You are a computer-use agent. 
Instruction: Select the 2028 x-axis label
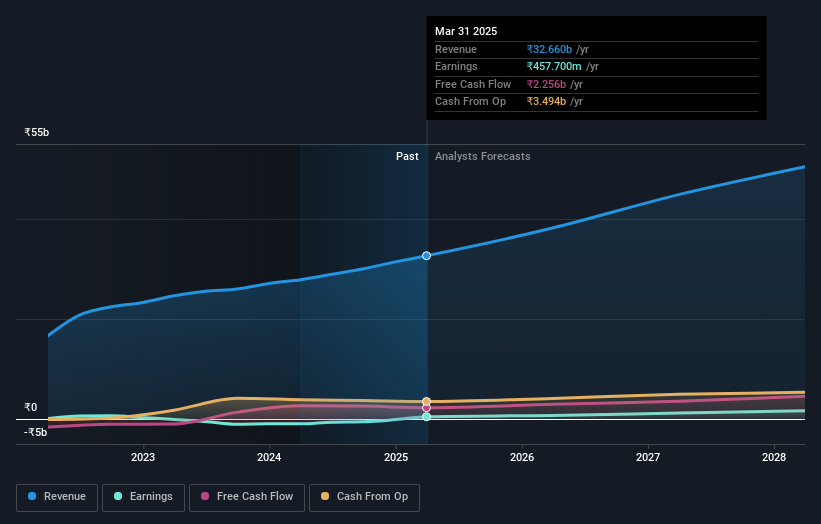[x=774, y=457]
